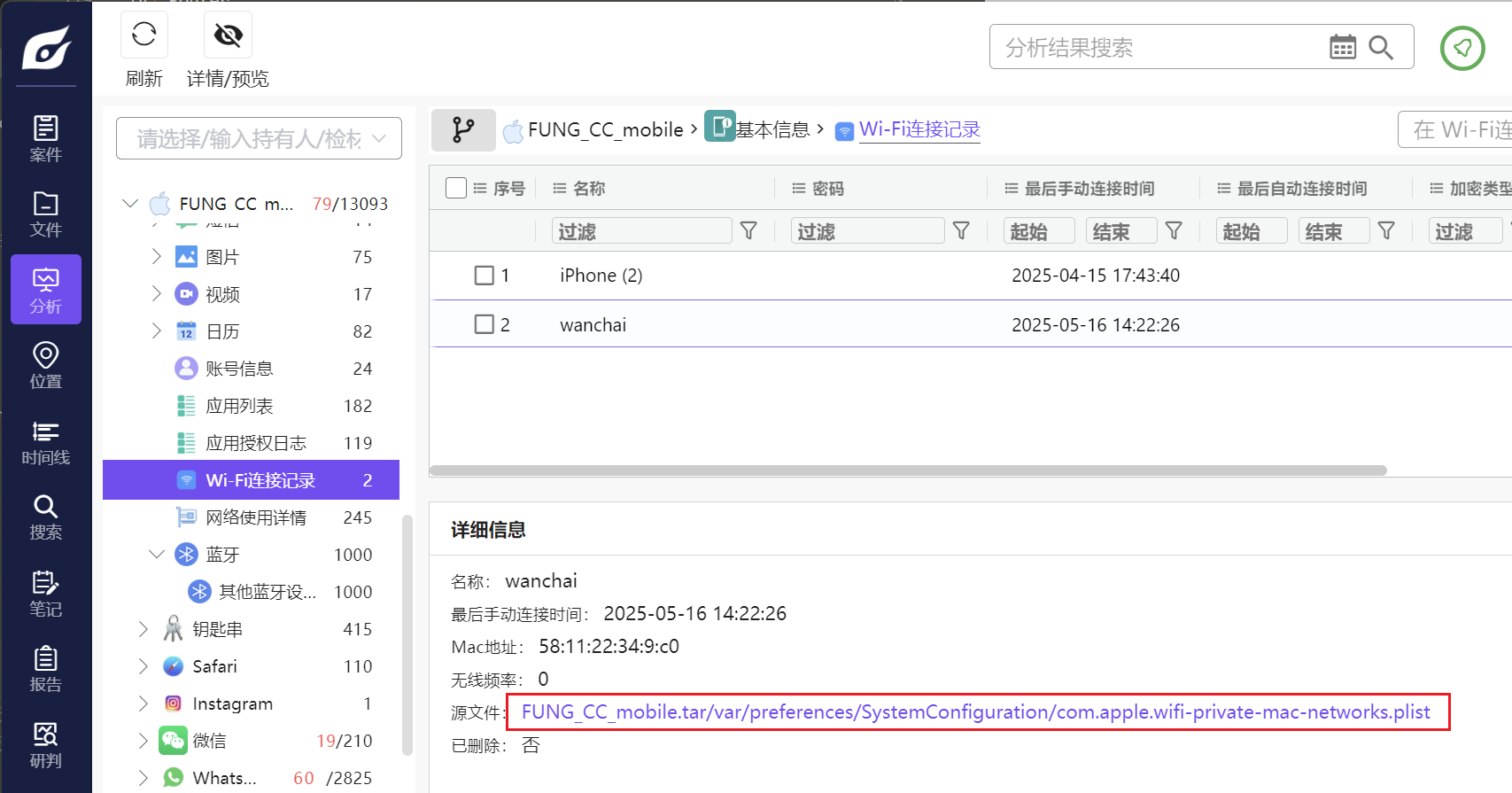1512x793 pixels.
Task: Click the horizontal scrollbar under the table
Action: tap(908, 470)
